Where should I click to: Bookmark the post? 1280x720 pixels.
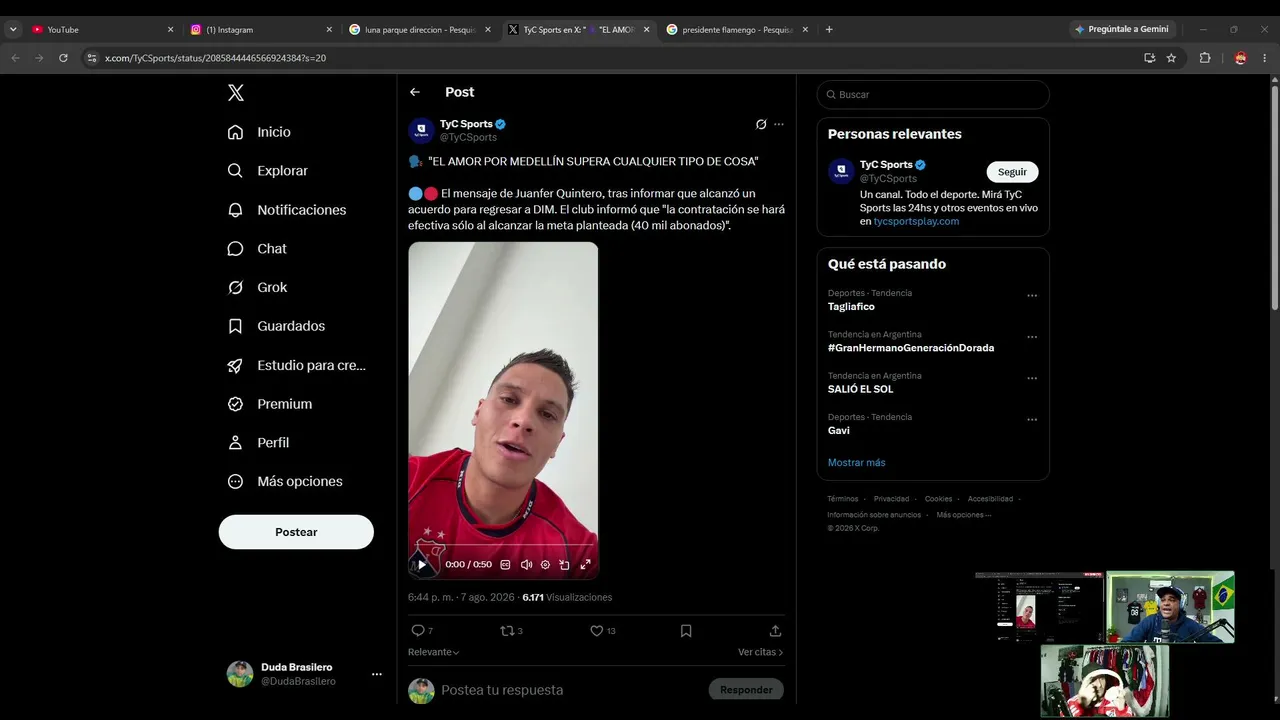point(686,631)
